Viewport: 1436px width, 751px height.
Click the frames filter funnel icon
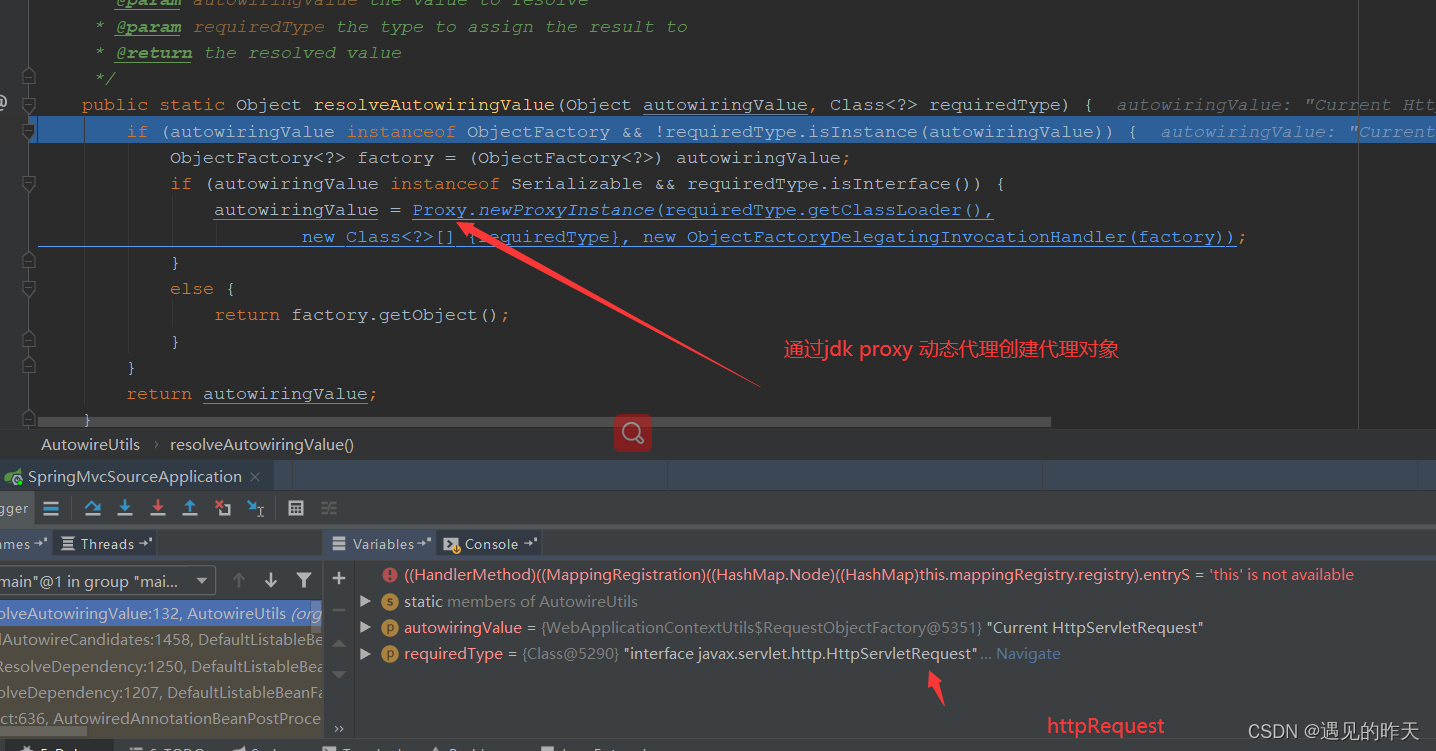pos(304,580)
